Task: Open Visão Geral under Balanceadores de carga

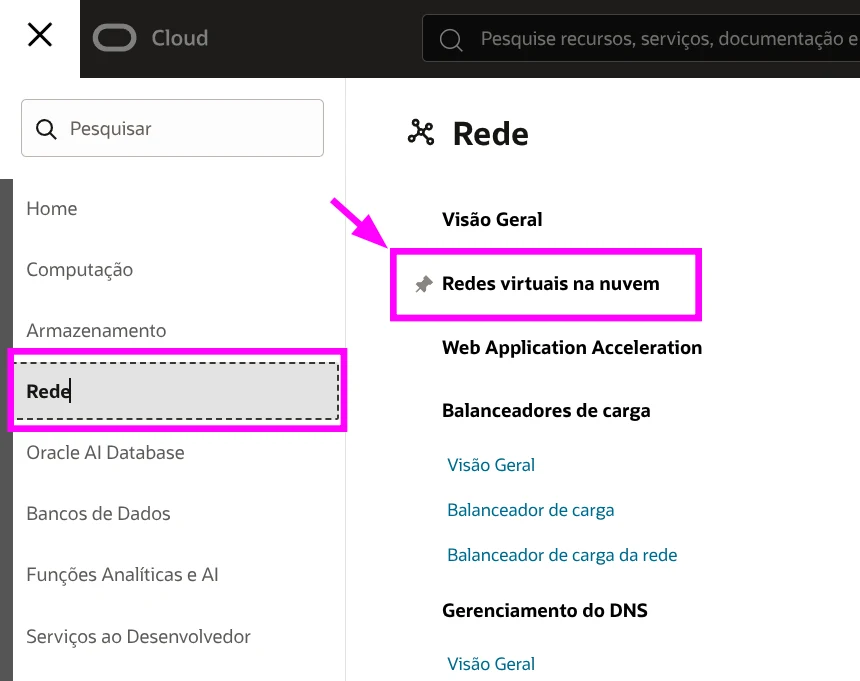Action: pyautogui.click(x=491, y=465)
